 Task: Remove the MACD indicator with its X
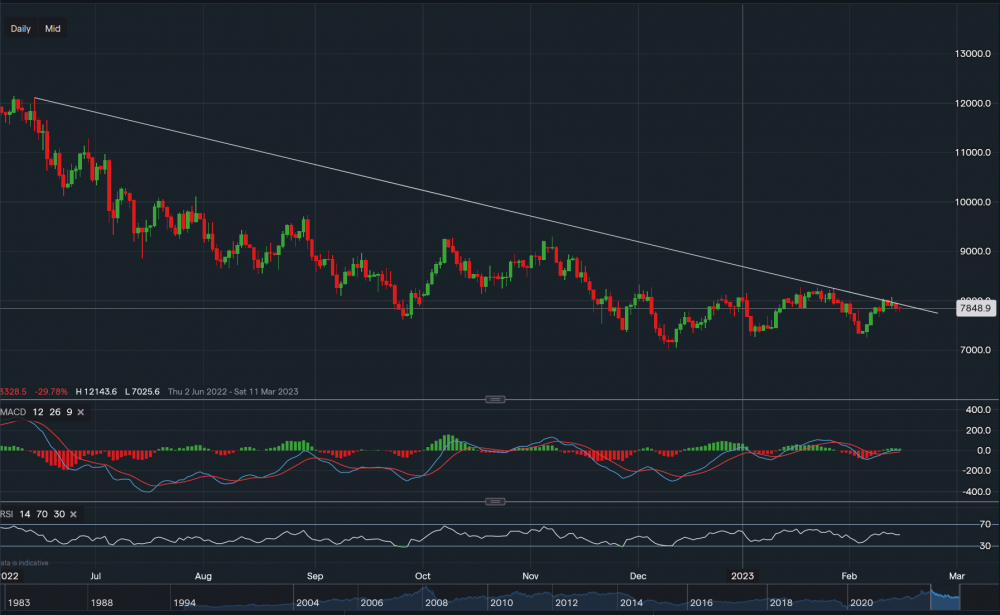point(81,412)
